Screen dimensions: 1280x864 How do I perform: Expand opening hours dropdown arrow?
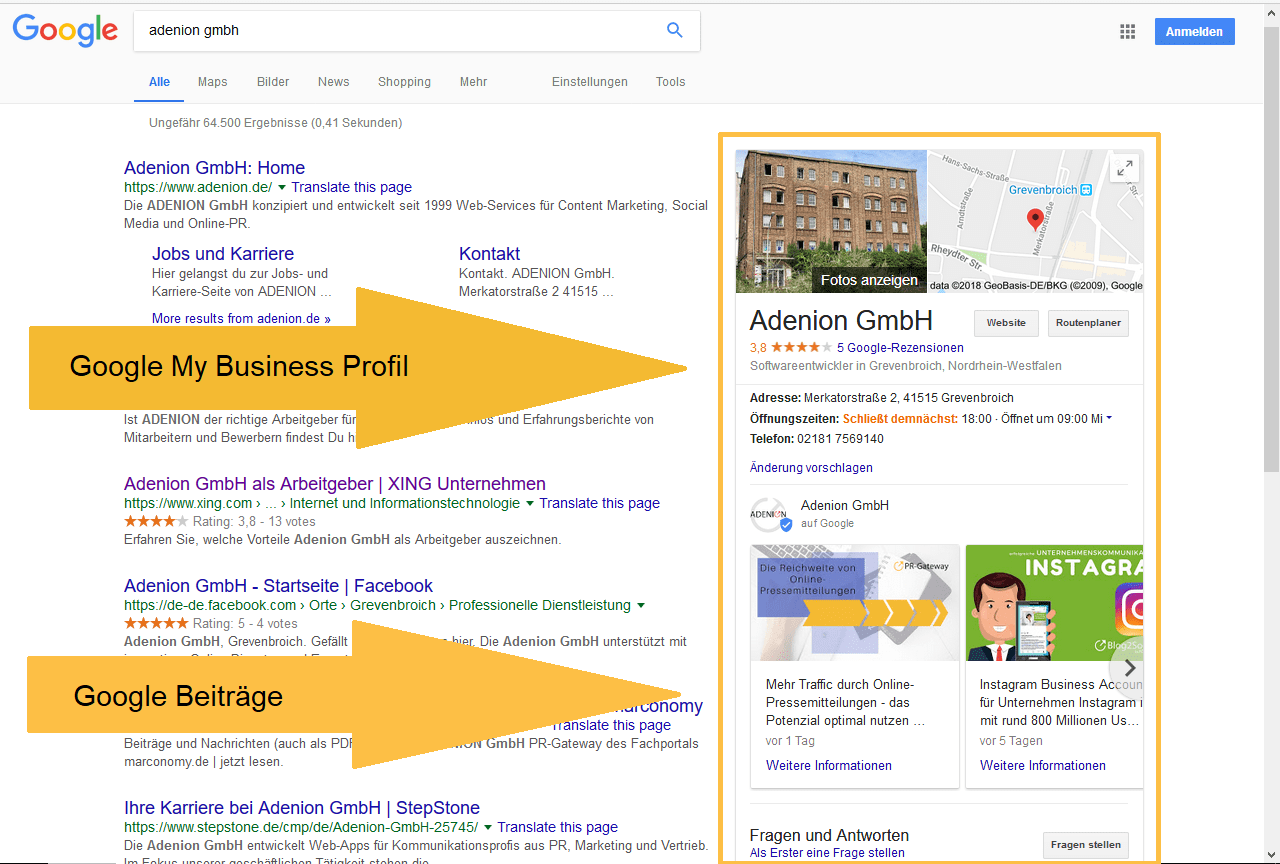pyautogui.click(x=1109, y=418)
